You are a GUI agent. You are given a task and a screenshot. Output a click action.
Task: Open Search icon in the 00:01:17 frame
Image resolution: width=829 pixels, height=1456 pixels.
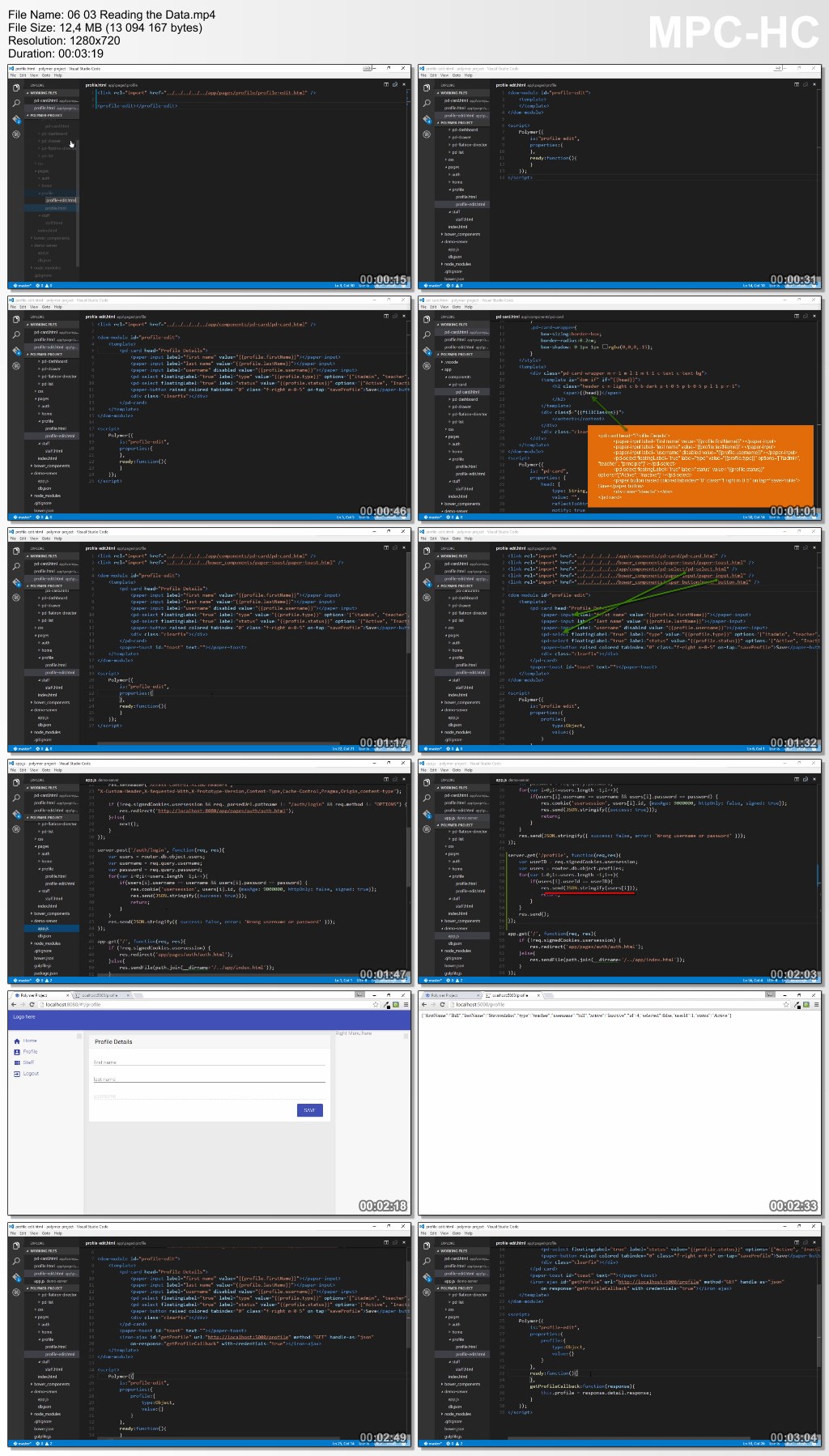click(x=15, y=566)
